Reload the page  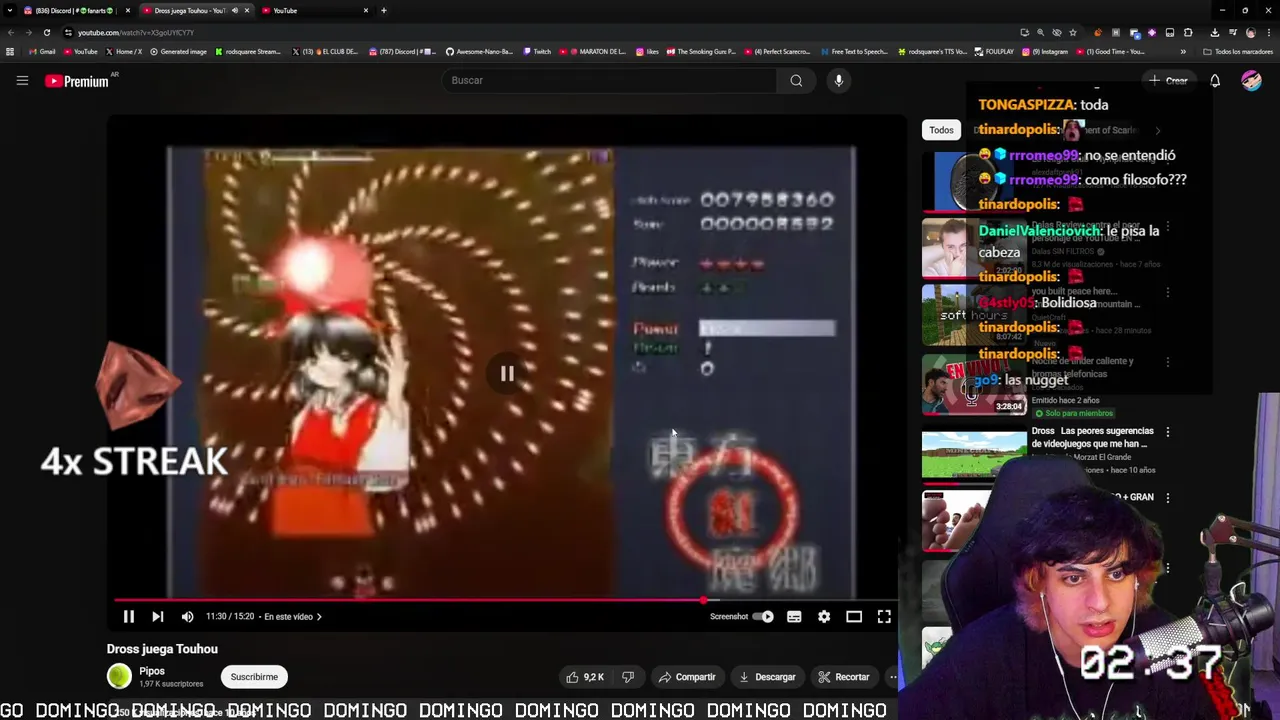coord(46,32)
